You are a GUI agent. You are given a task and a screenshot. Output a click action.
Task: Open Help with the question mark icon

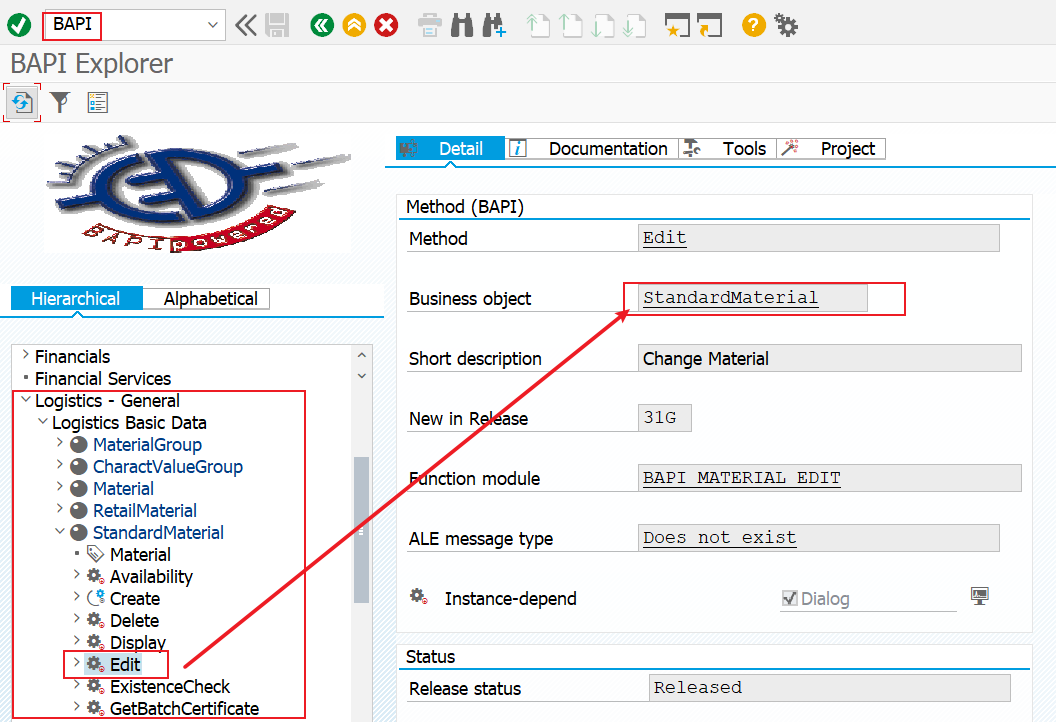click(754, 26)
